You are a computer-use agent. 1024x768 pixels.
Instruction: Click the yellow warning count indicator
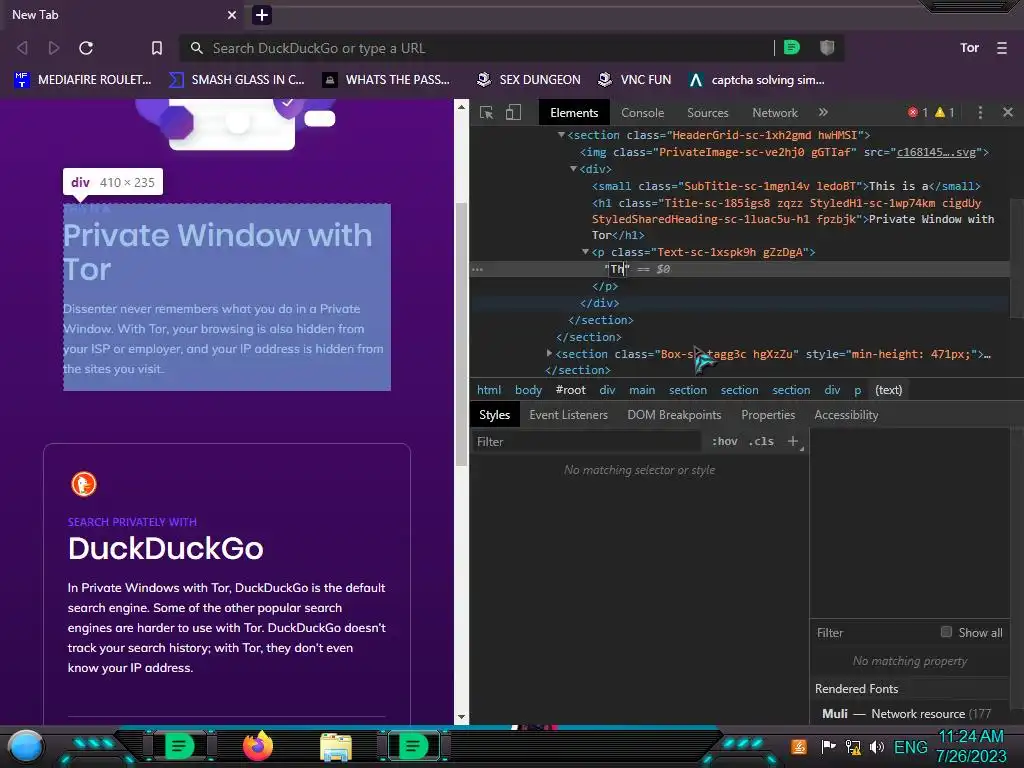(x=944, y=112)
